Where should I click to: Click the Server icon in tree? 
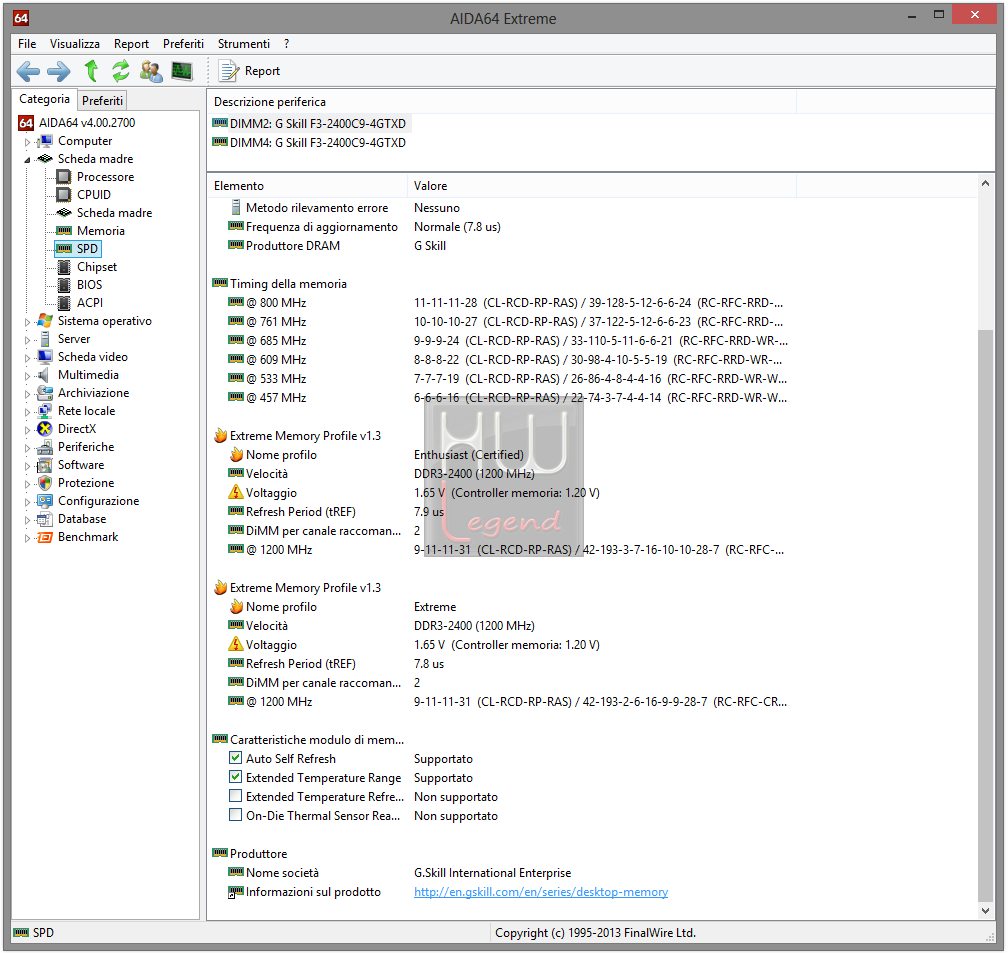[44, 339]
